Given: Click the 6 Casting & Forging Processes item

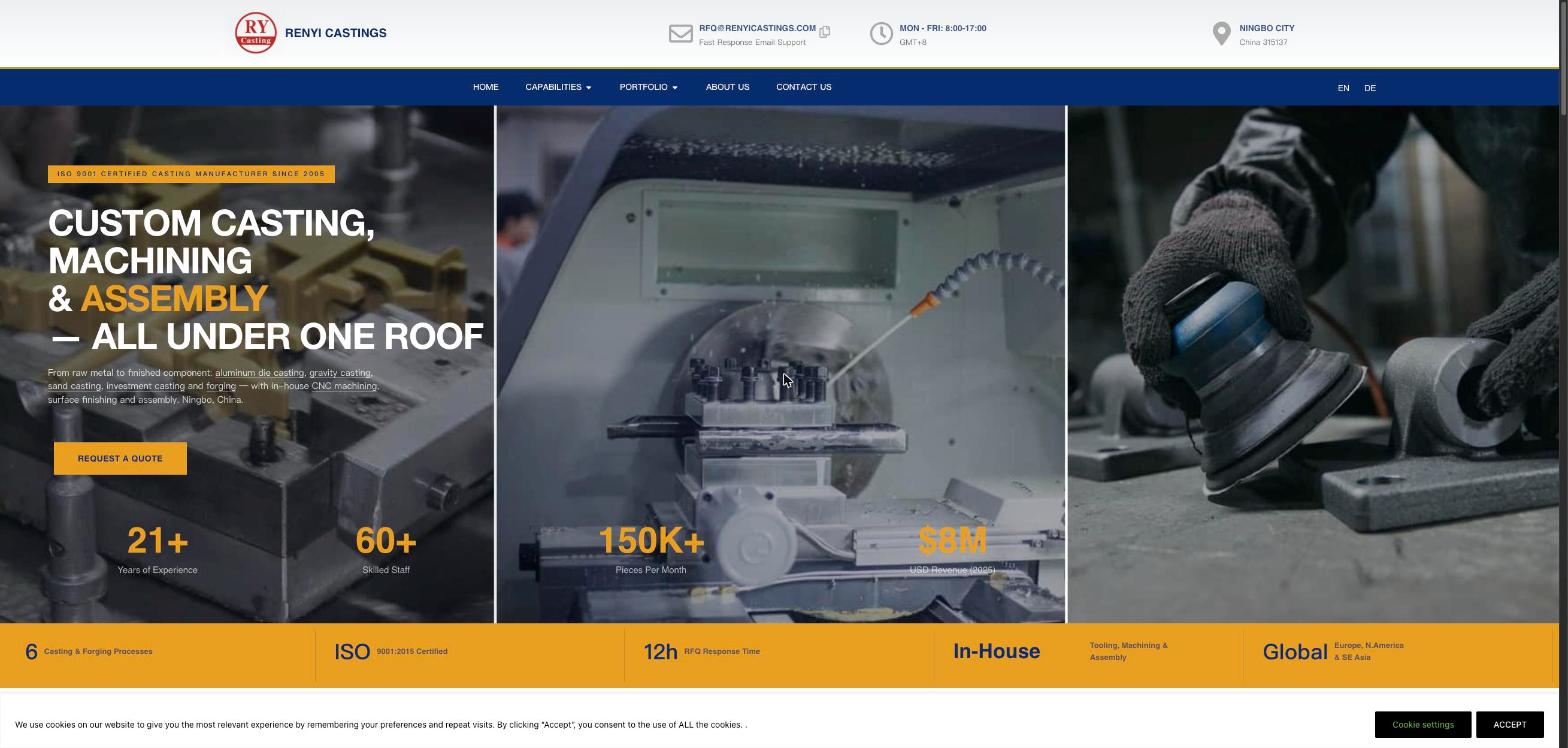Looking at the screenshot, I should 89,651.
